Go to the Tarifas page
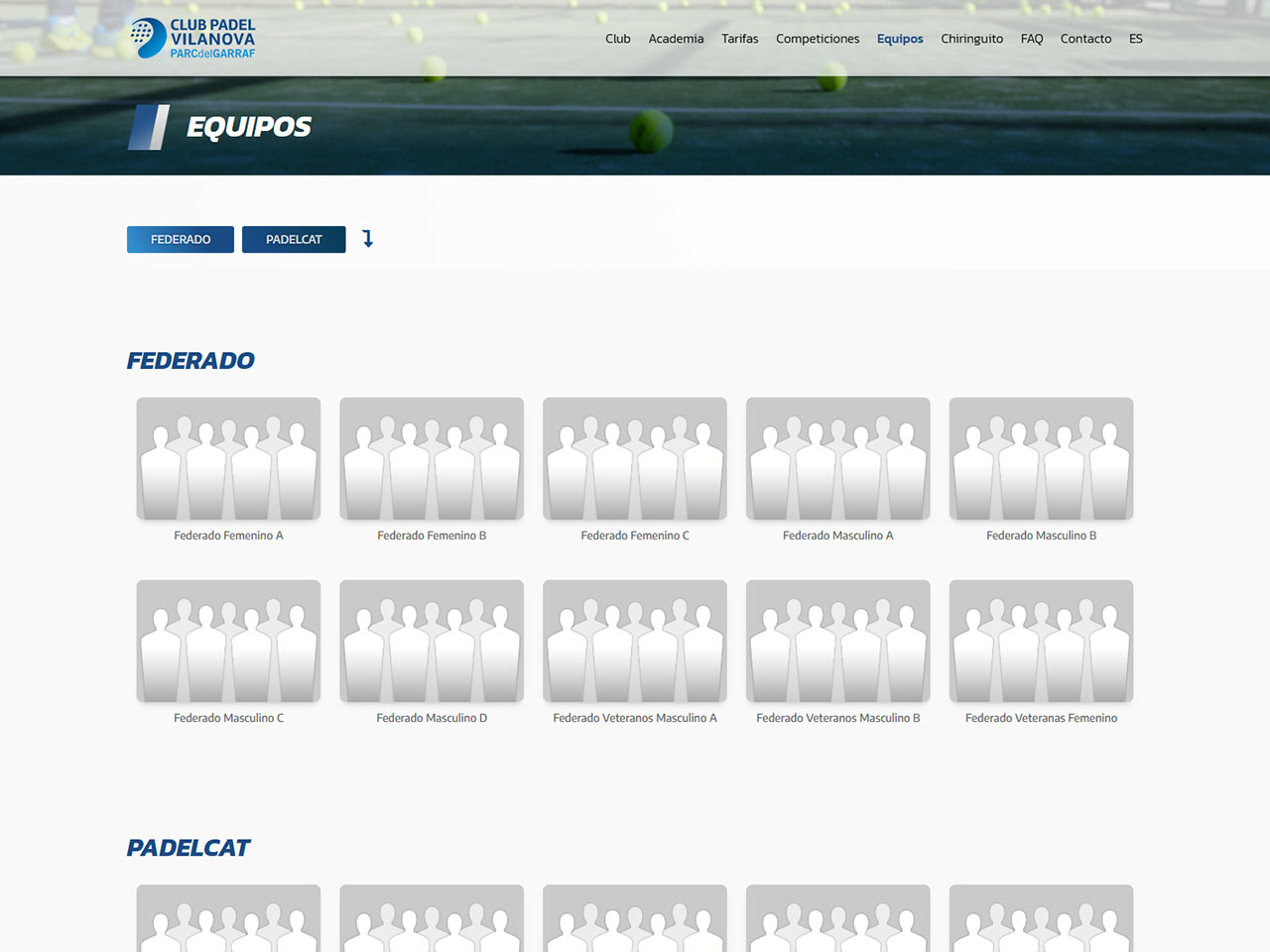 739,39
